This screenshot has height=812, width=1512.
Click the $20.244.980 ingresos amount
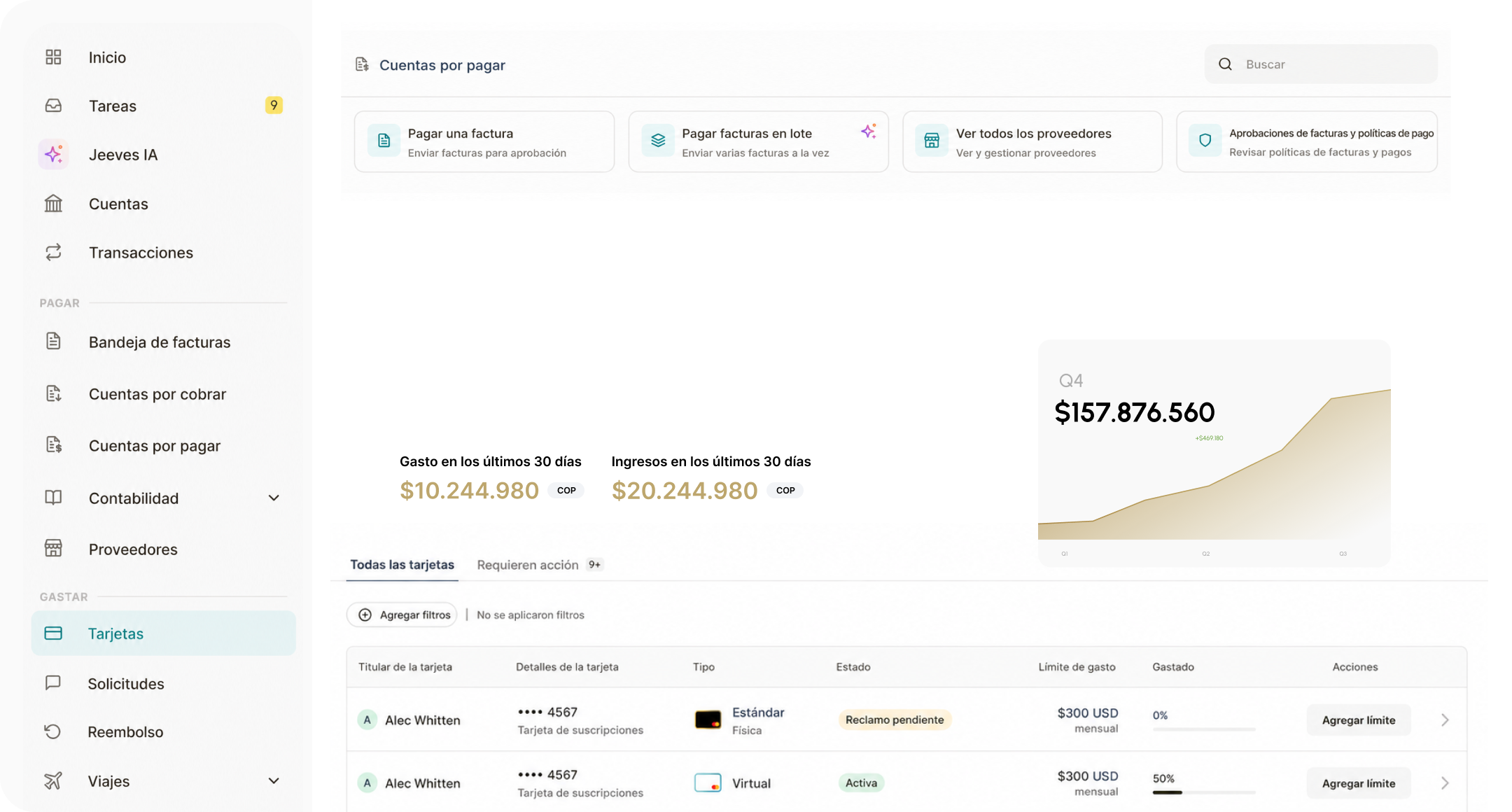pyautogui.click(x=685, y=490)
